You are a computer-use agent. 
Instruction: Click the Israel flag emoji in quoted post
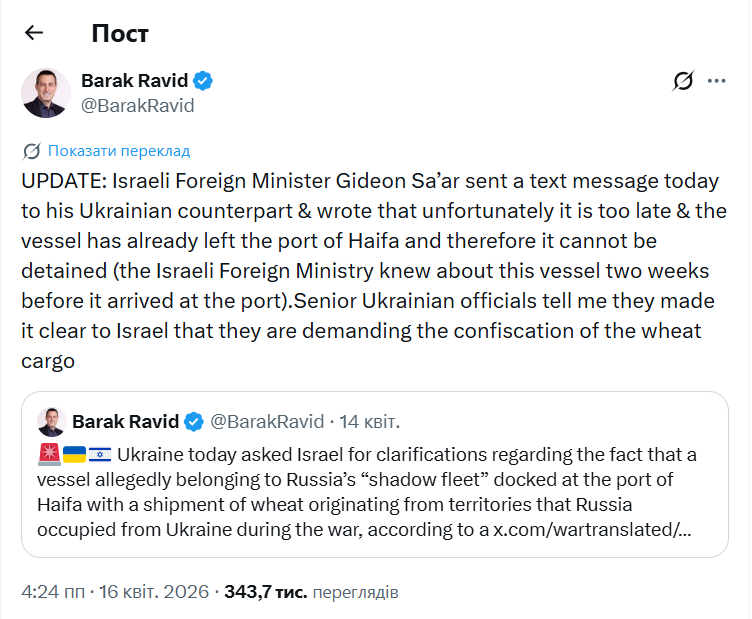pos(100,455)
